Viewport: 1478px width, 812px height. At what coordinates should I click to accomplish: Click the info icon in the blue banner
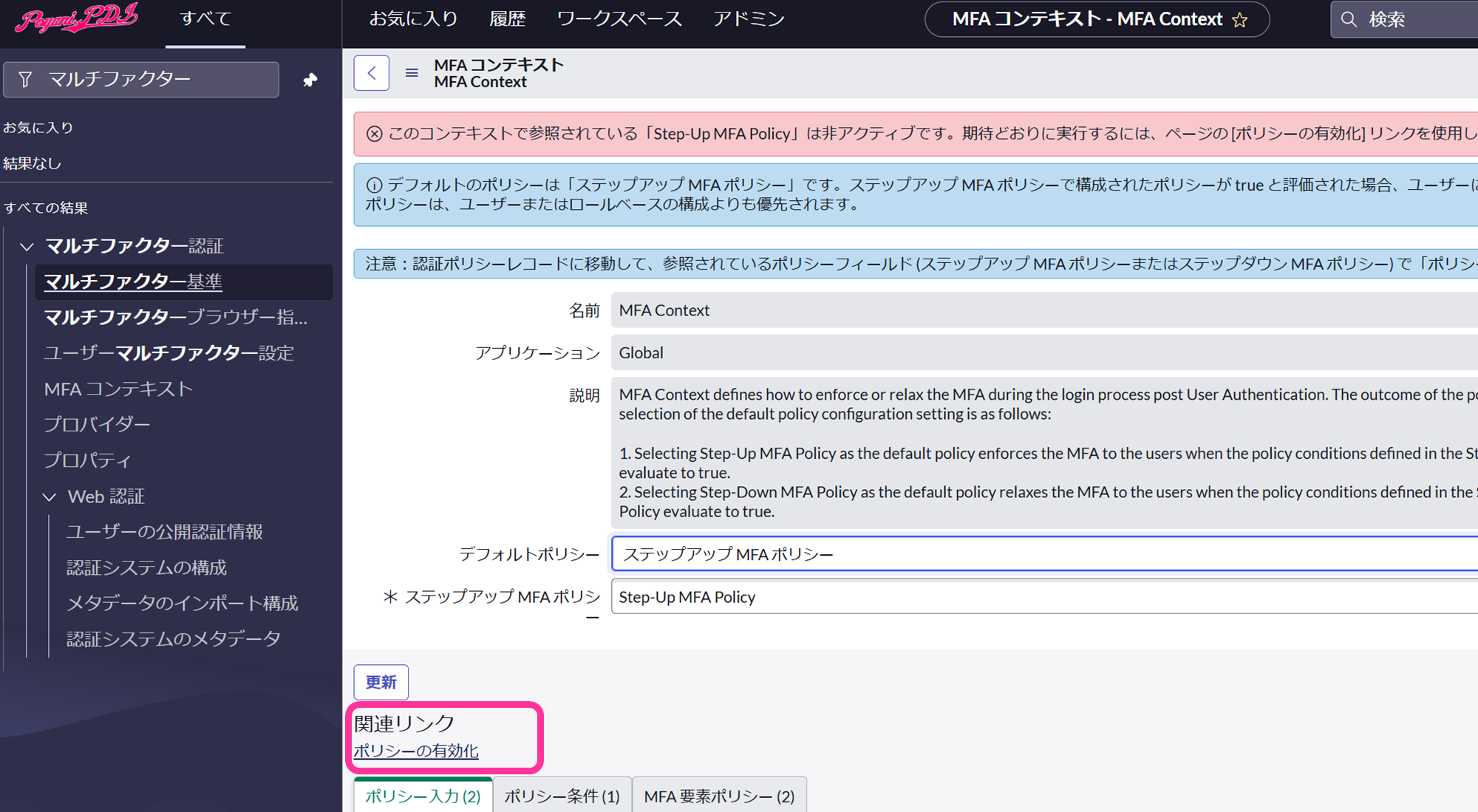(x=375, y=185)
